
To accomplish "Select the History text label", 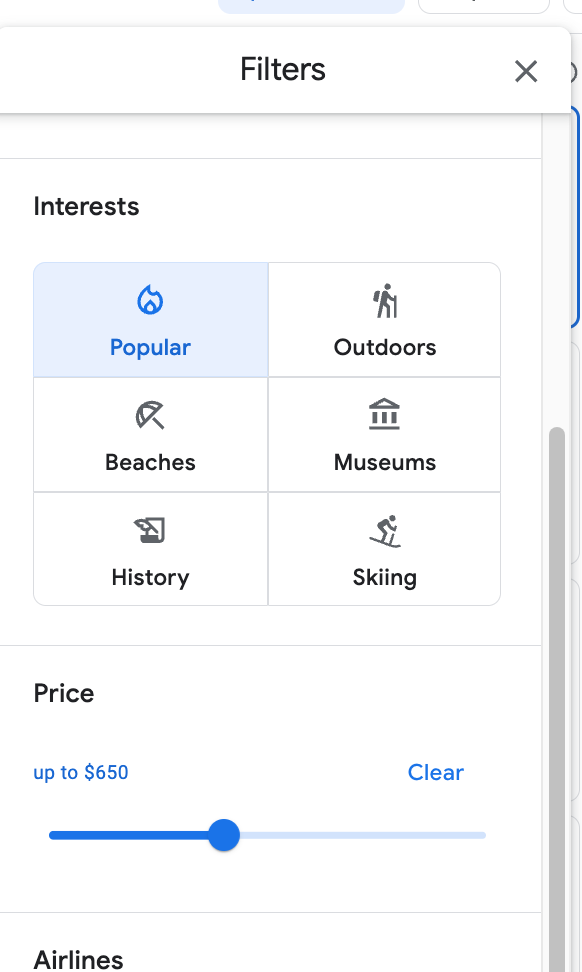I will (x=150, y=578).
